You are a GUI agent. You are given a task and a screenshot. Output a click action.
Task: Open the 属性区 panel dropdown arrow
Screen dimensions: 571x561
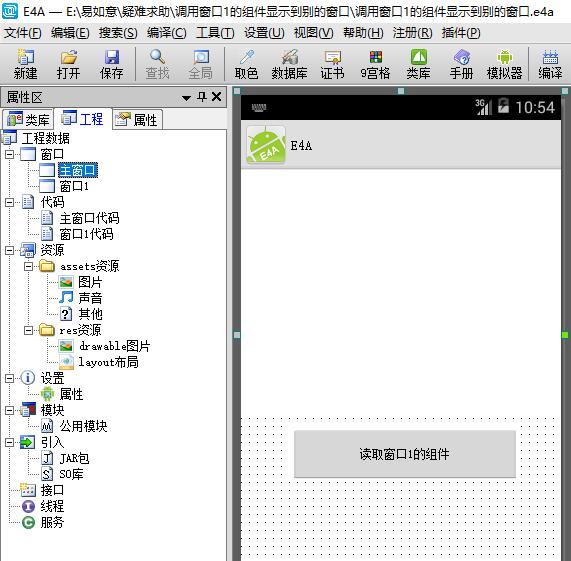click(186, 98)
